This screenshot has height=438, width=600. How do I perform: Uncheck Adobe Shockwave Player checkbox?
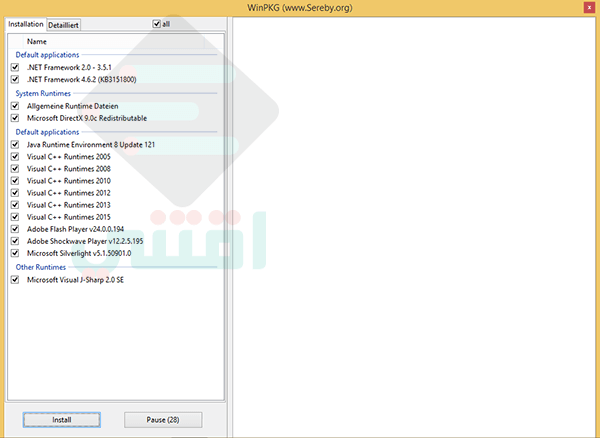pos(15,241)
